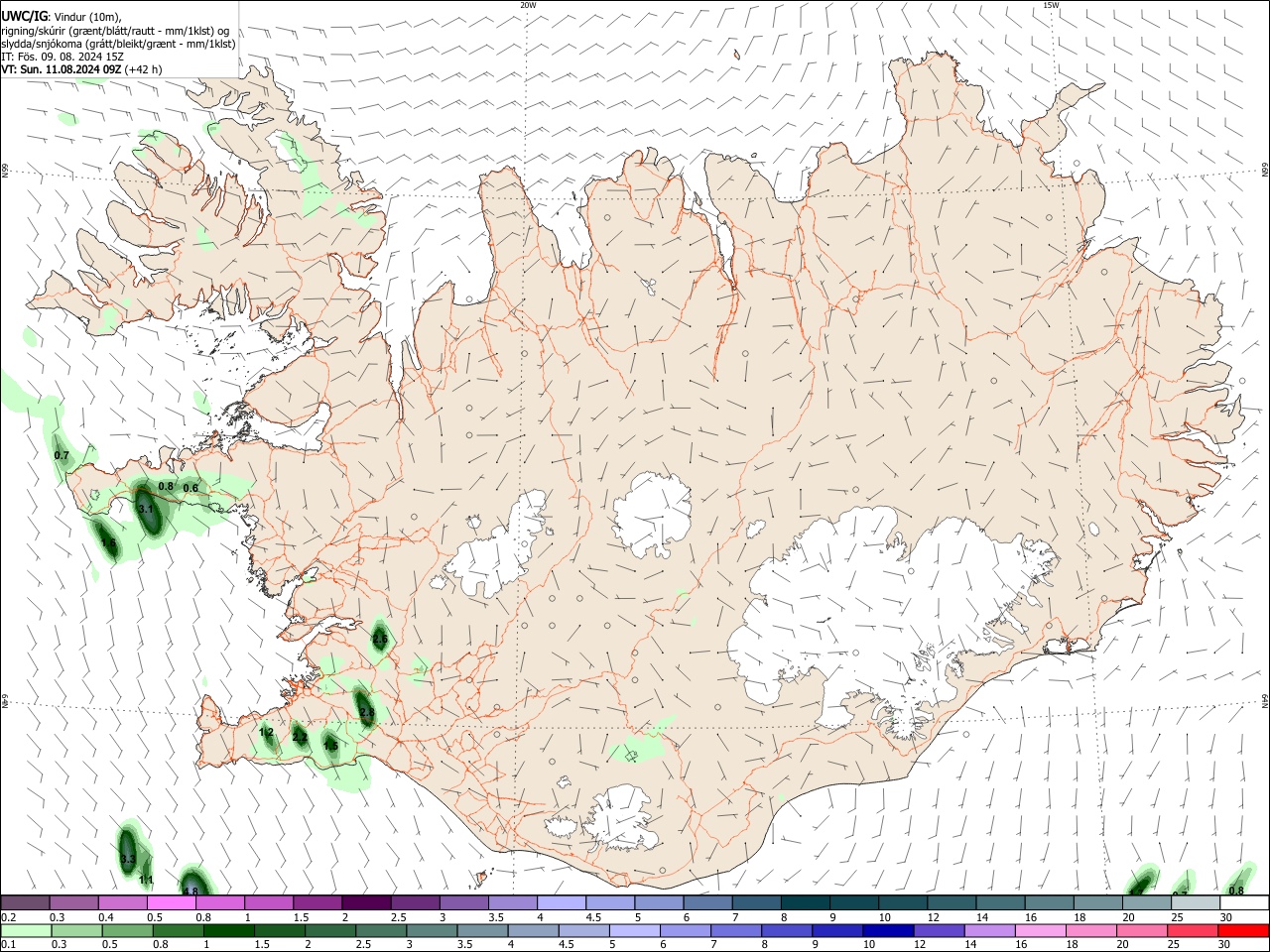
Task: Click the 3.1 precipitation value on Snæfellsnes
Action: click(x=146, y=509)
